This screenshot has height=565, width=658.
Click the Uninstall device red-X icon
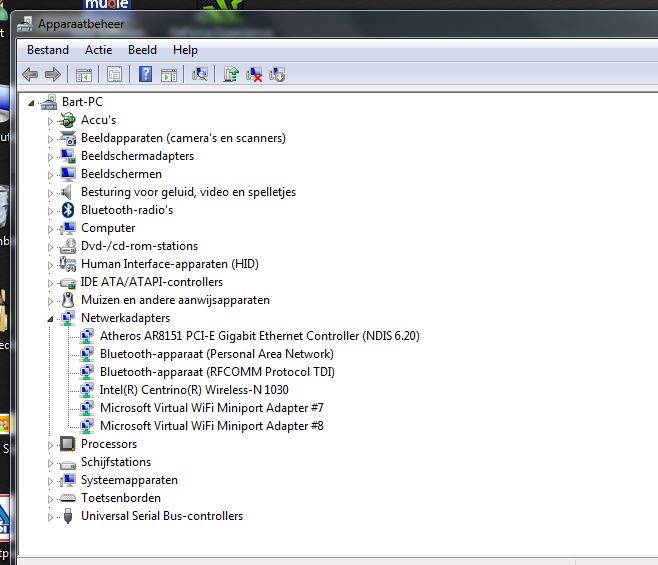tap(254, 75)
